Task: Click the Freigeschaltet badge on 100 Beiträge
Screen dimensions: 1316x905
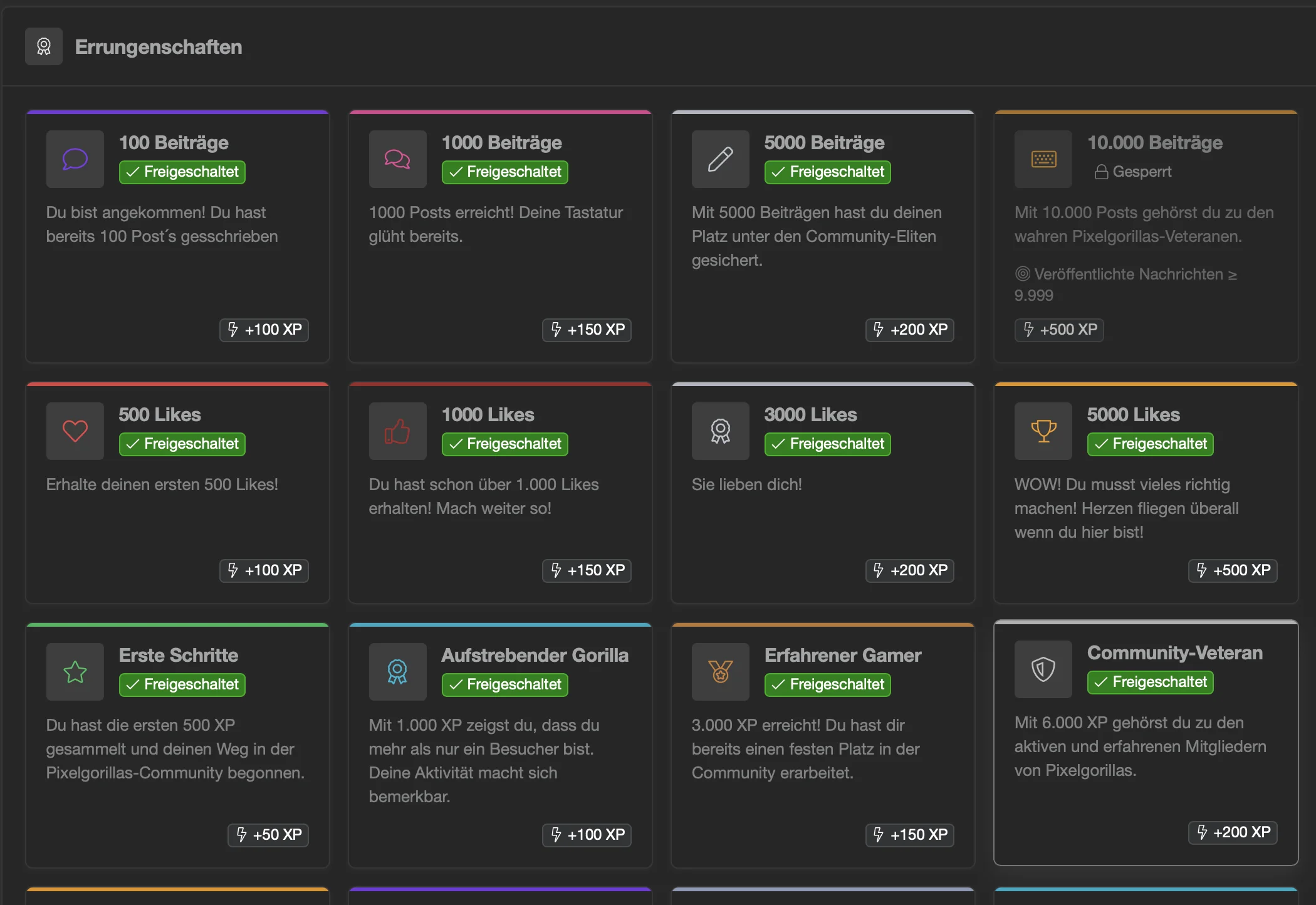Action: [x=182, y=172]
